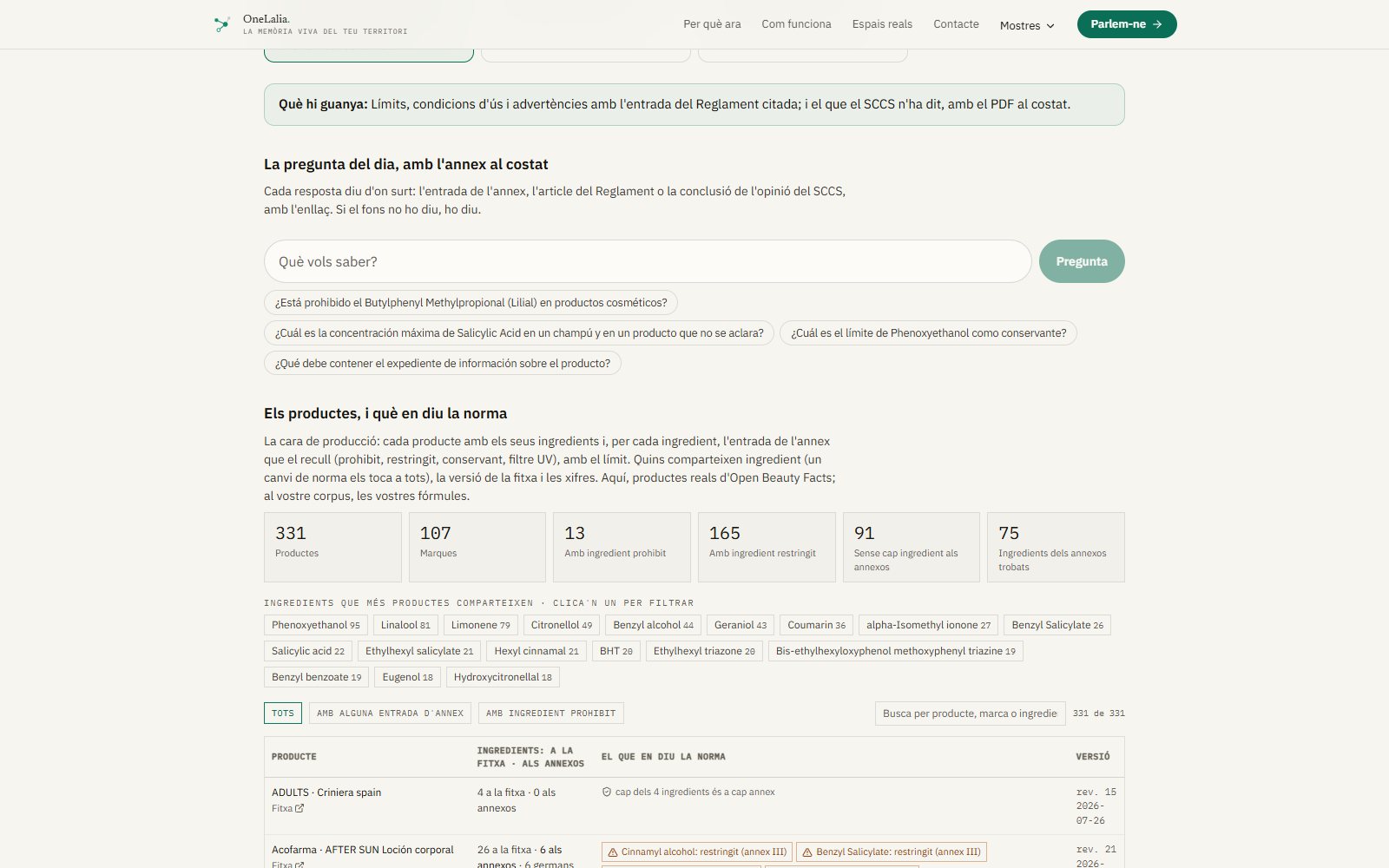1389x868 pixels.
Task: Filter by BHT 20 ingredient
Action: [x=616, y=651]
